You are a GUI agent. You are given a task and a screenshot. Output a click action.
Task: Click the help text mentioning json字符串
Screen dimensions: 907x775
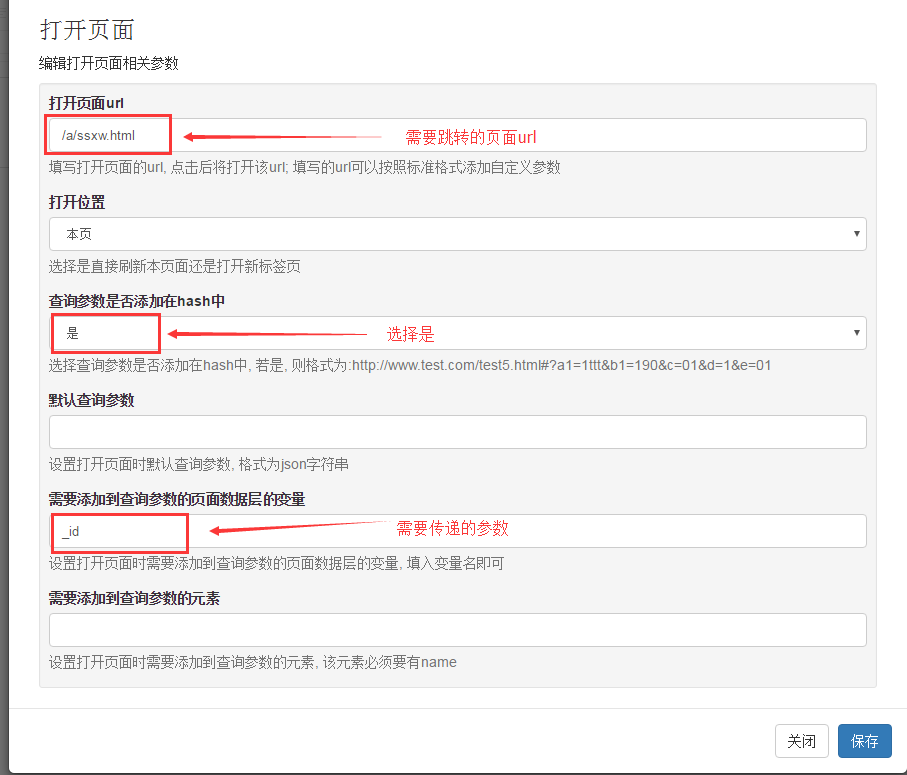199,464
